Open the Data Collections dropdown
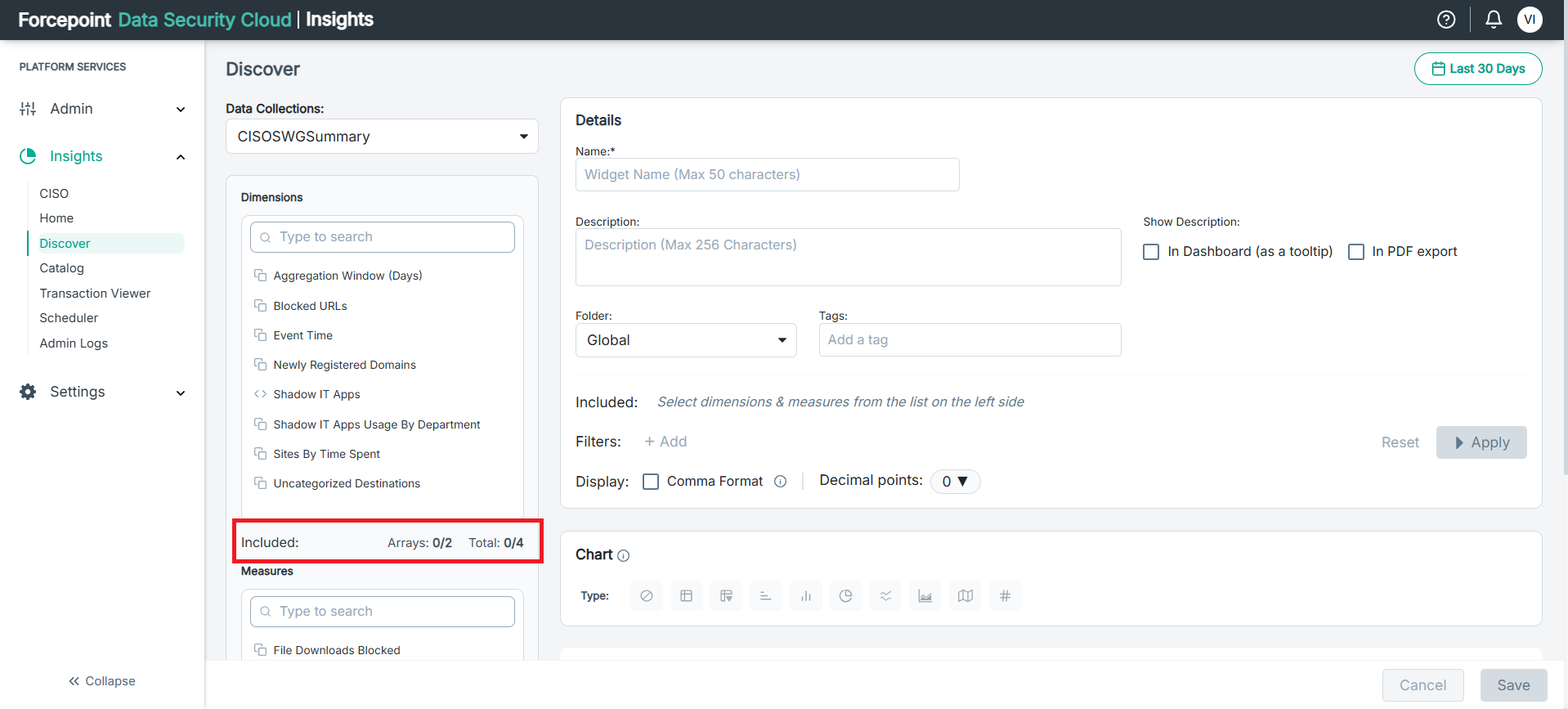Image resolution: width=1568 pixels, height=709 pixels. point(382,137)
